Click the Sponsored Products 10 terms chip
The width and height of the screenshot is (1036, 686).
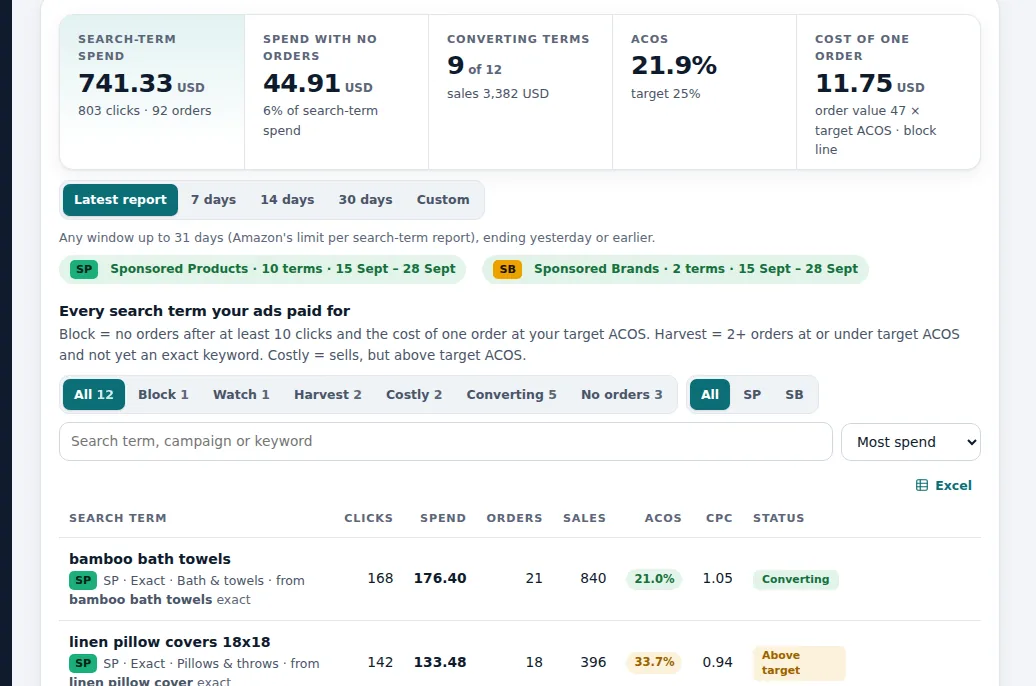[x=262, y=269]
